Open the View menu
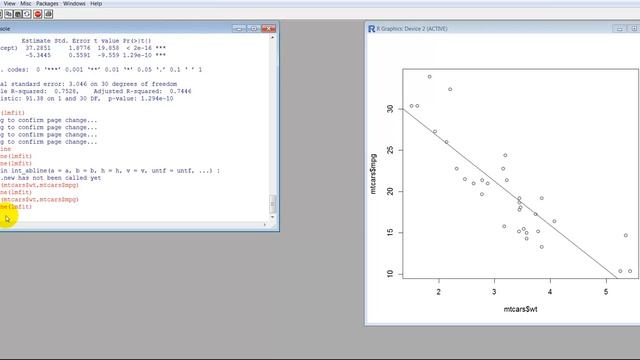640x360 pixels. (9, 4)
